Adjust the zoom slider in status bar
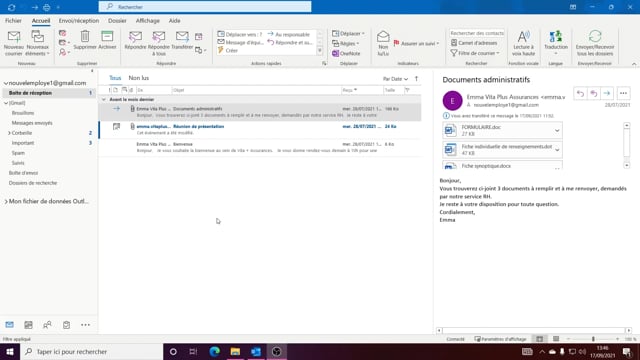Screen dimensions: 640x360 tap(593, 339)
